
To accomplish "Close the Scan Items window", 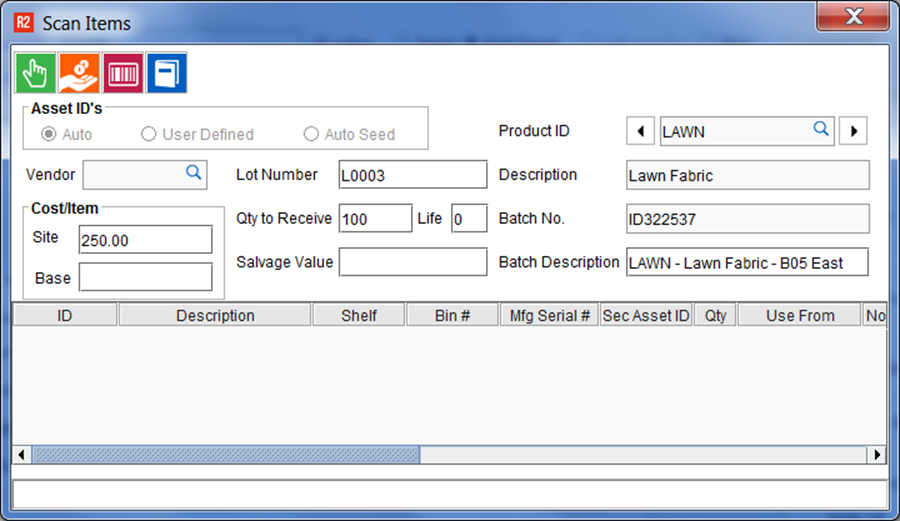I will 852,17.
